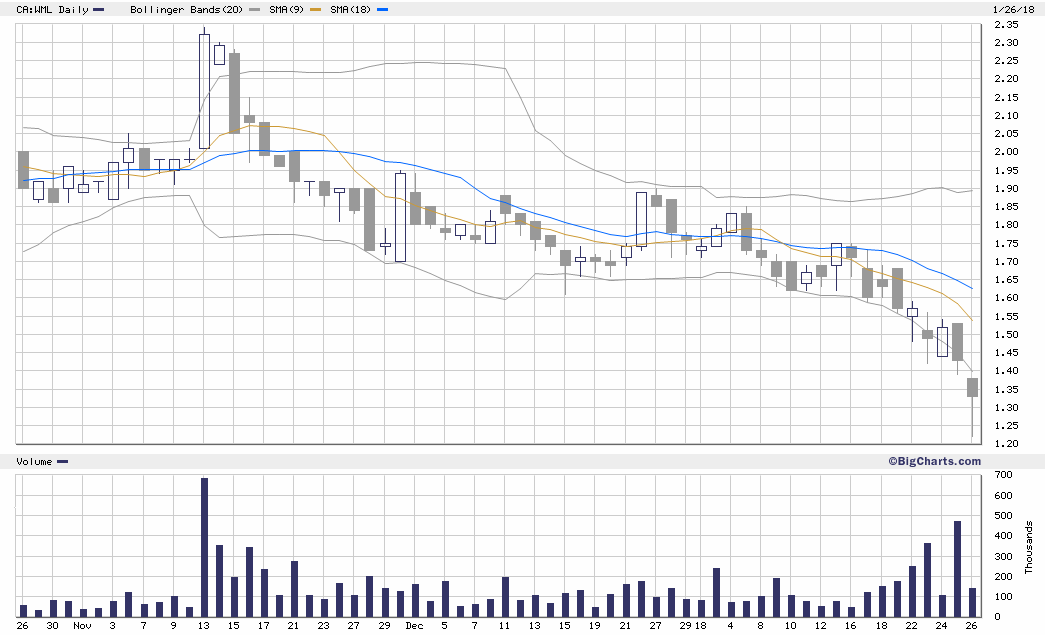Select the tallest volume bar near 13 Nov
Viewport: 1045px width, 635px height.
(204, 547)
